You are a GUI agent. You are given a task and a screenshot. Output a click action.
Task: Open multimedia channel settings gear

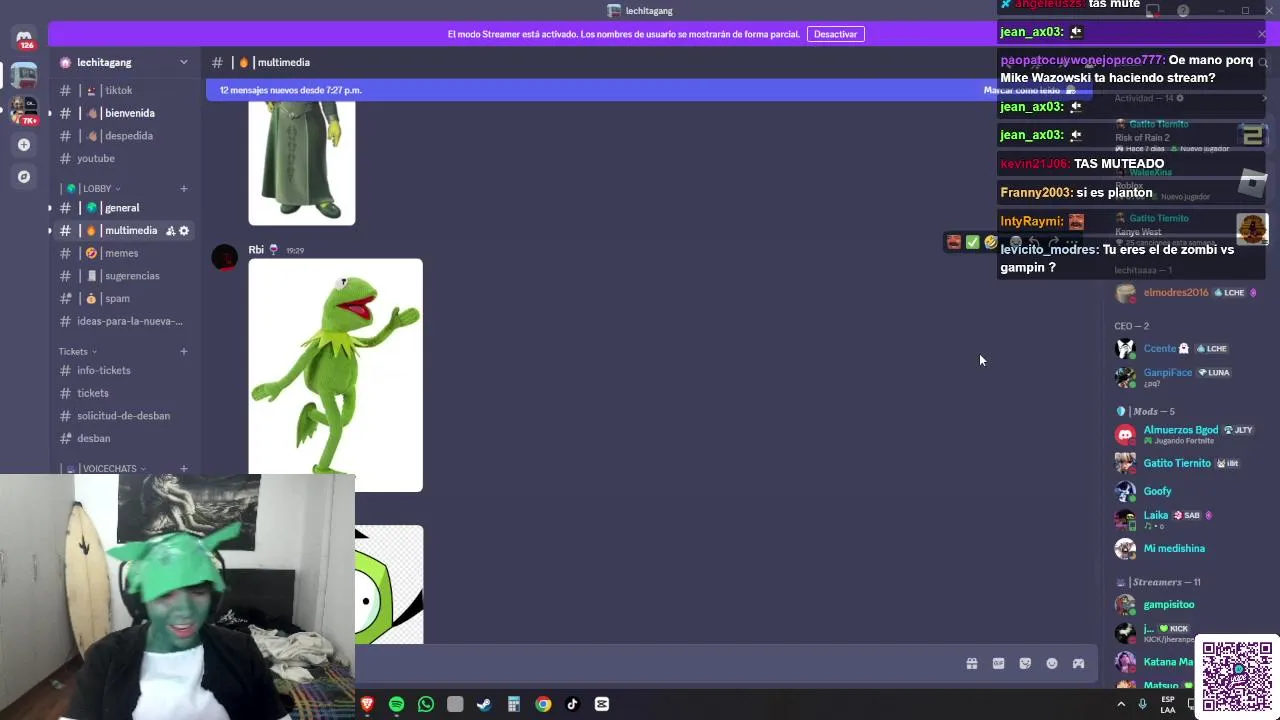coord(184,231)
